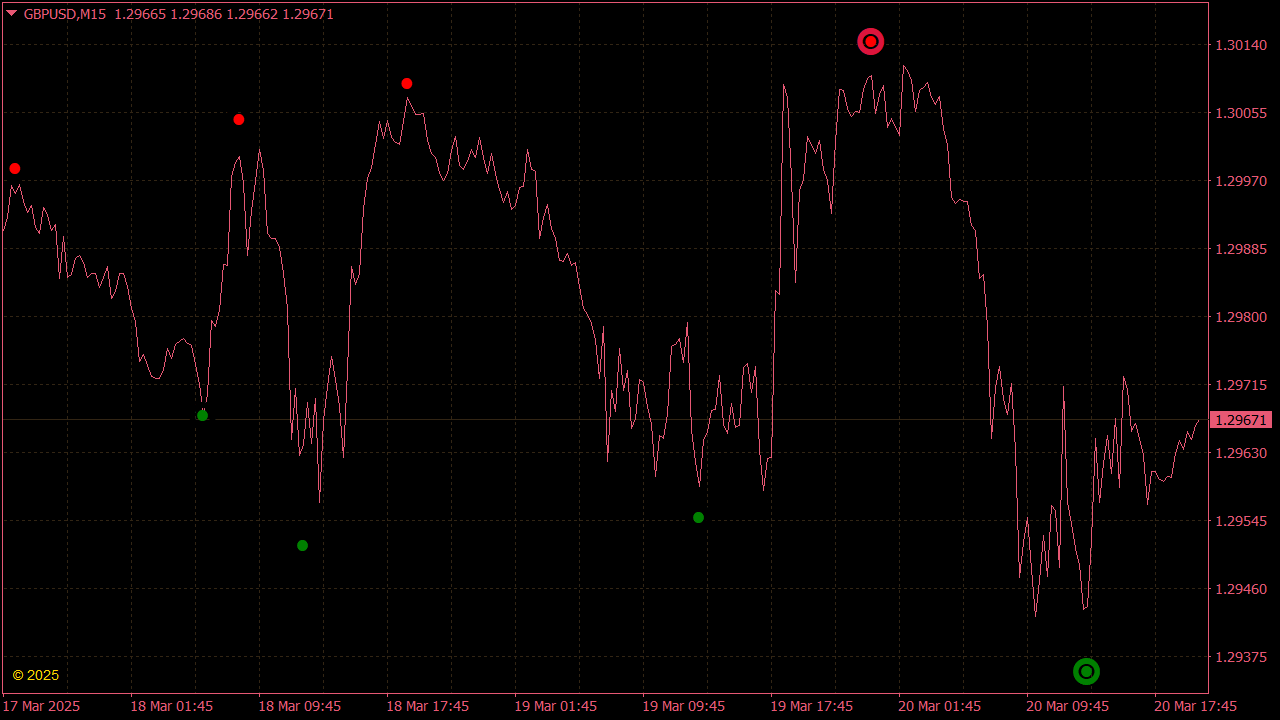Image resolution: width=1280 pixels, height=720 pixels.
Task: Click the 1.29715 price scale label
Action: 1241,385
